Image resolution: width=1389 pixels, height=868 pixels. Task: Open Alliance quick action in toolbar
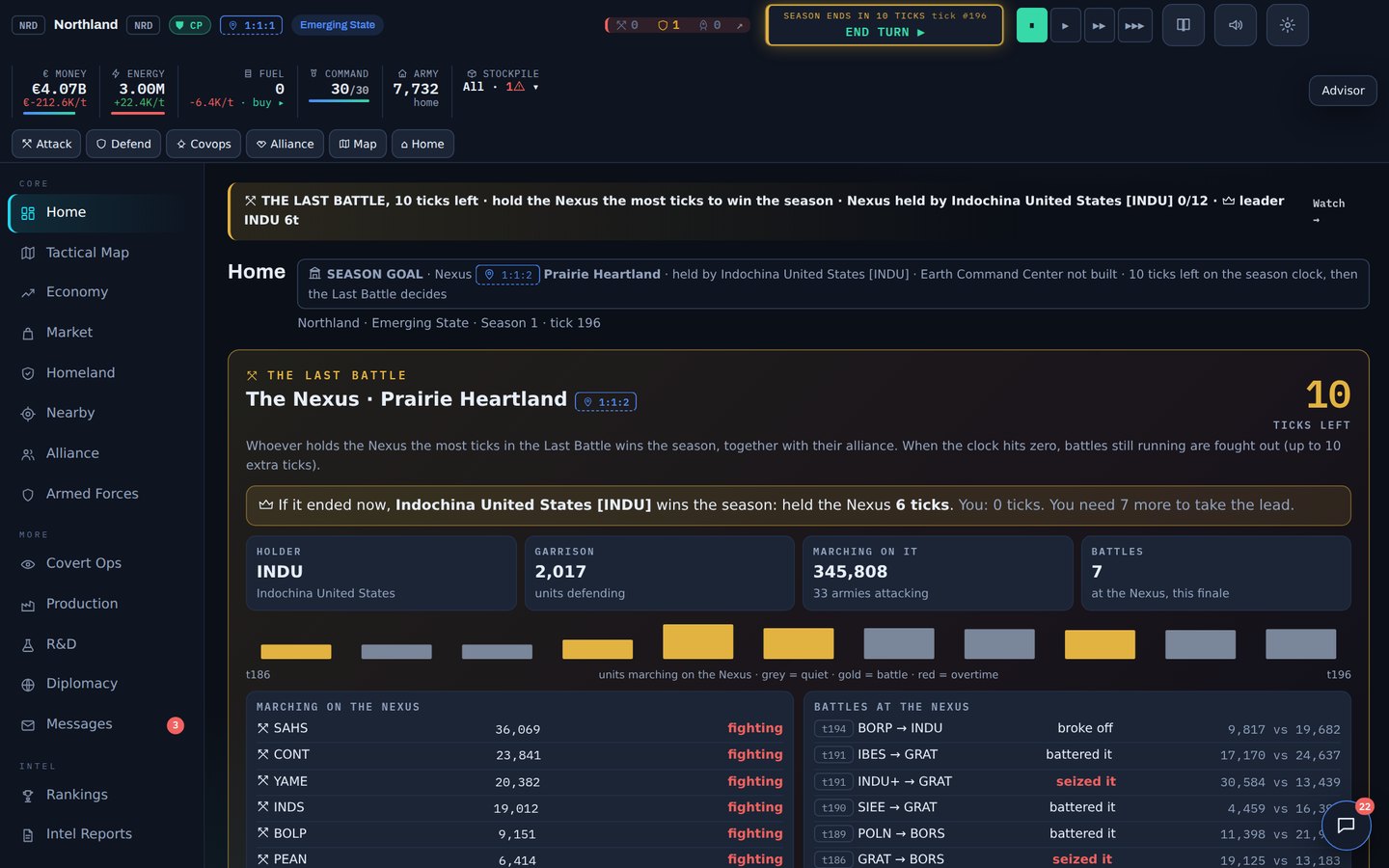(285, 144)
